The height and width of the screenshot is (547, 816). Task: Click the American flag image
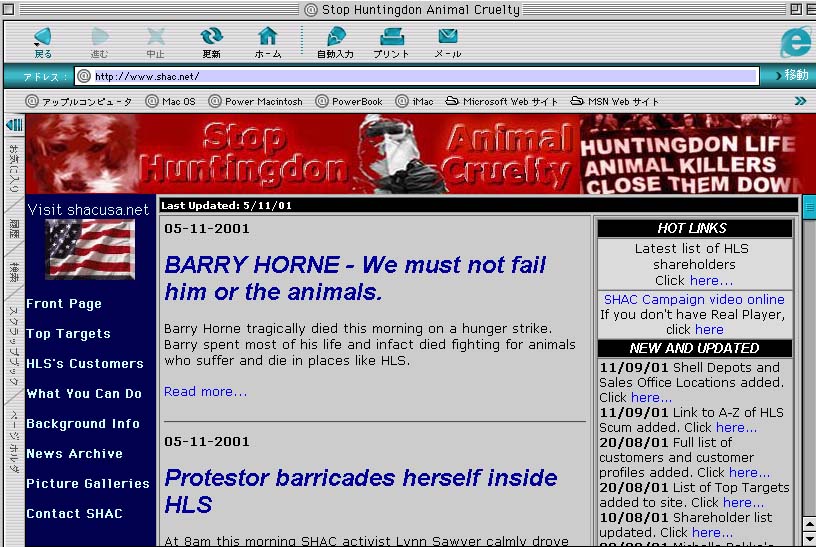pos(90,249)
